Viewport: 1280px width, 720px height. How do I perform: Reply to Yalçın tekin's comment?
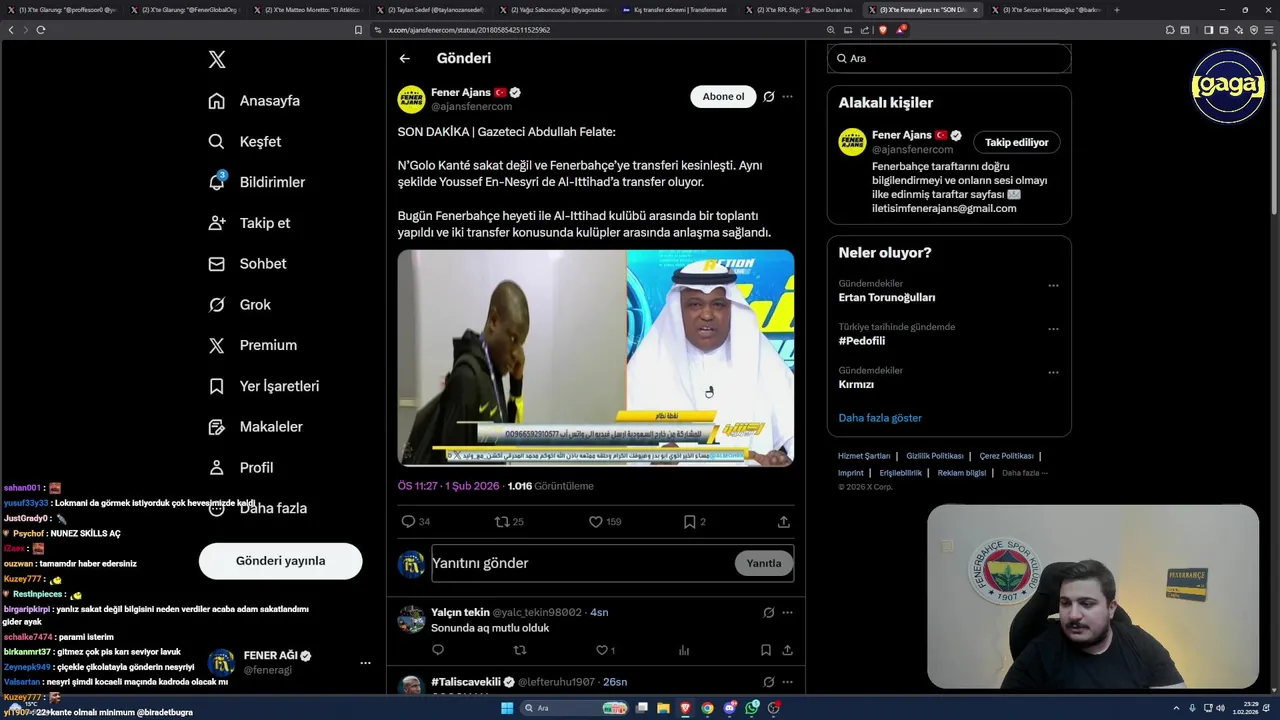click(438, 650)
